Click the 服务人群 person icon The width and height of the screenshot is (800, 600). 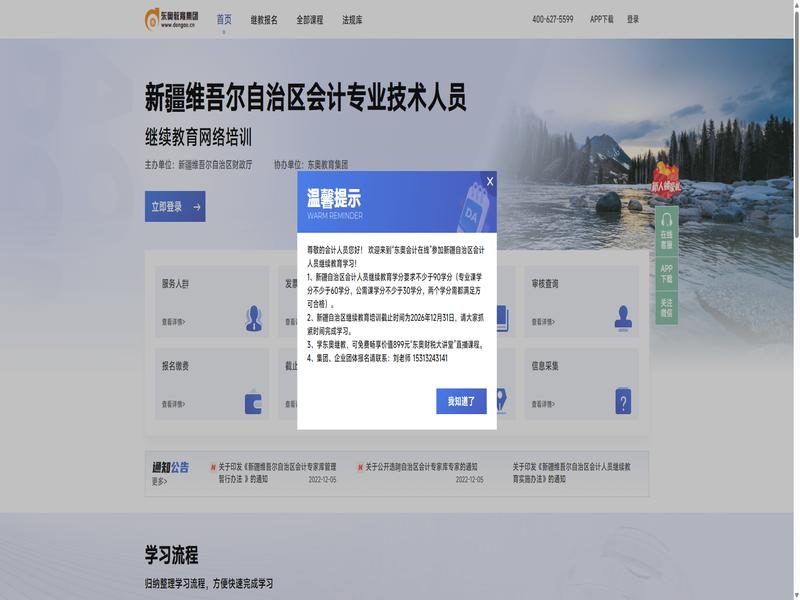[x=254, y=318]
